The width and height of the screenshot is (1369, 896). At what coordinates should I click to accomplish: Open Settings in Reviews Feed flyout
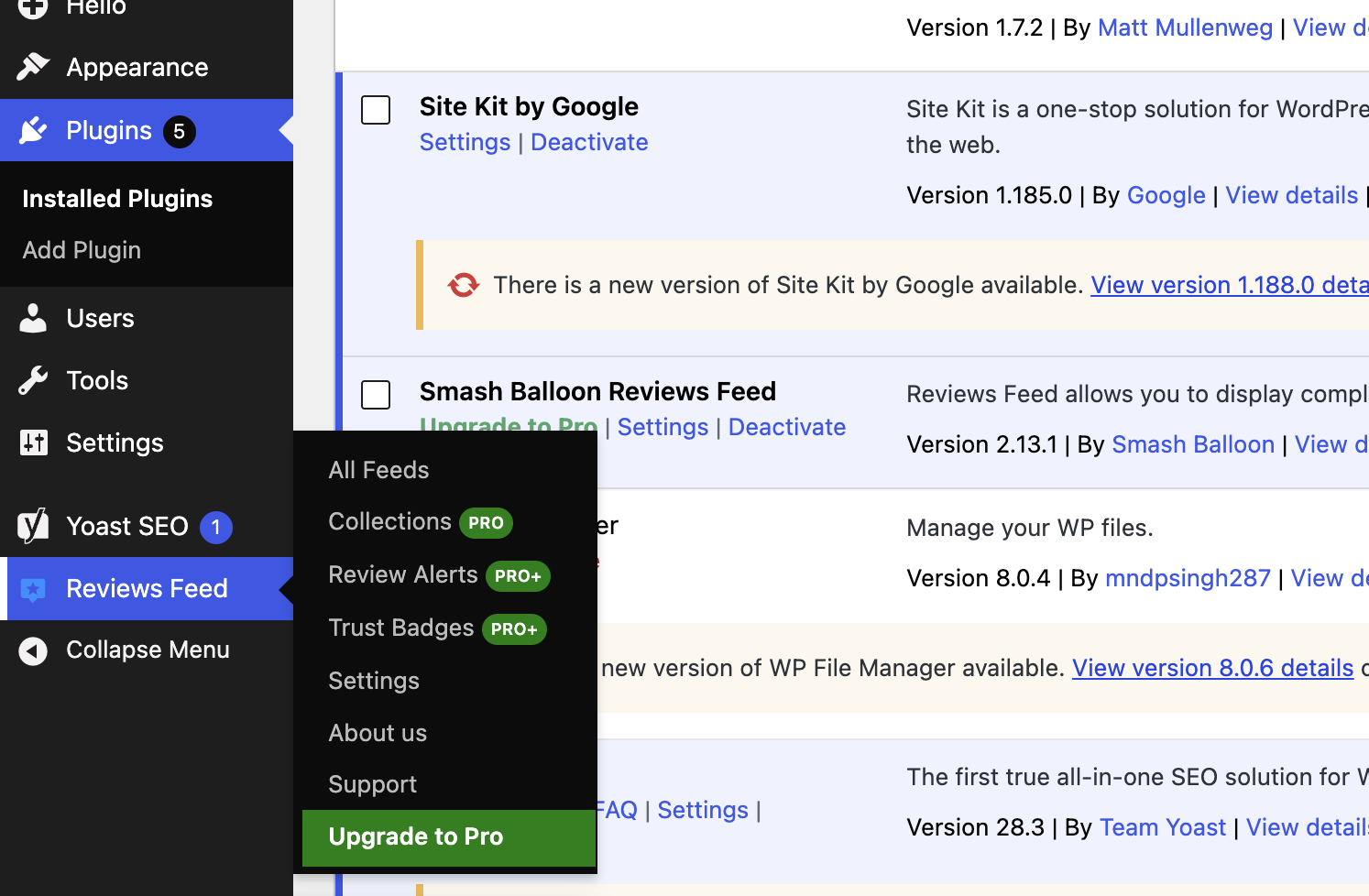pyautogui.click(x=374, y=681)
